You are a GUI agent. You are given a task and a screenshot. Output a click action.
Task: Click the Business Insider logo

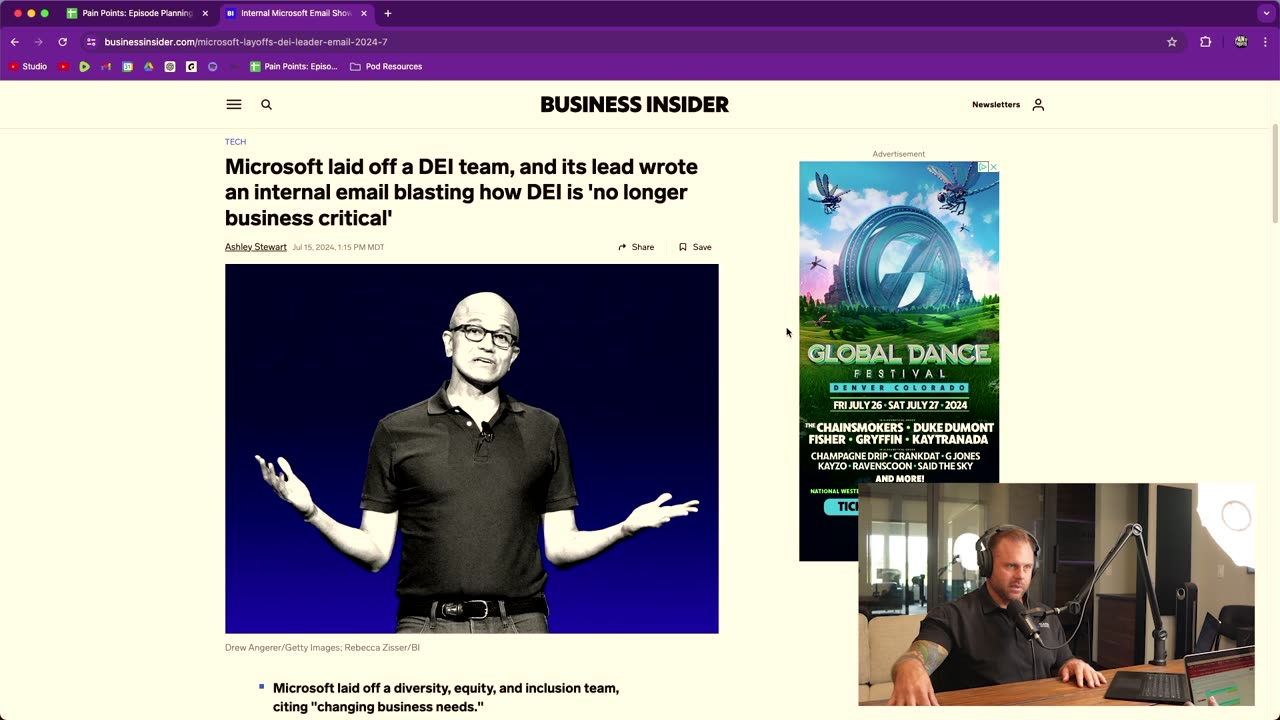point(634,104)
